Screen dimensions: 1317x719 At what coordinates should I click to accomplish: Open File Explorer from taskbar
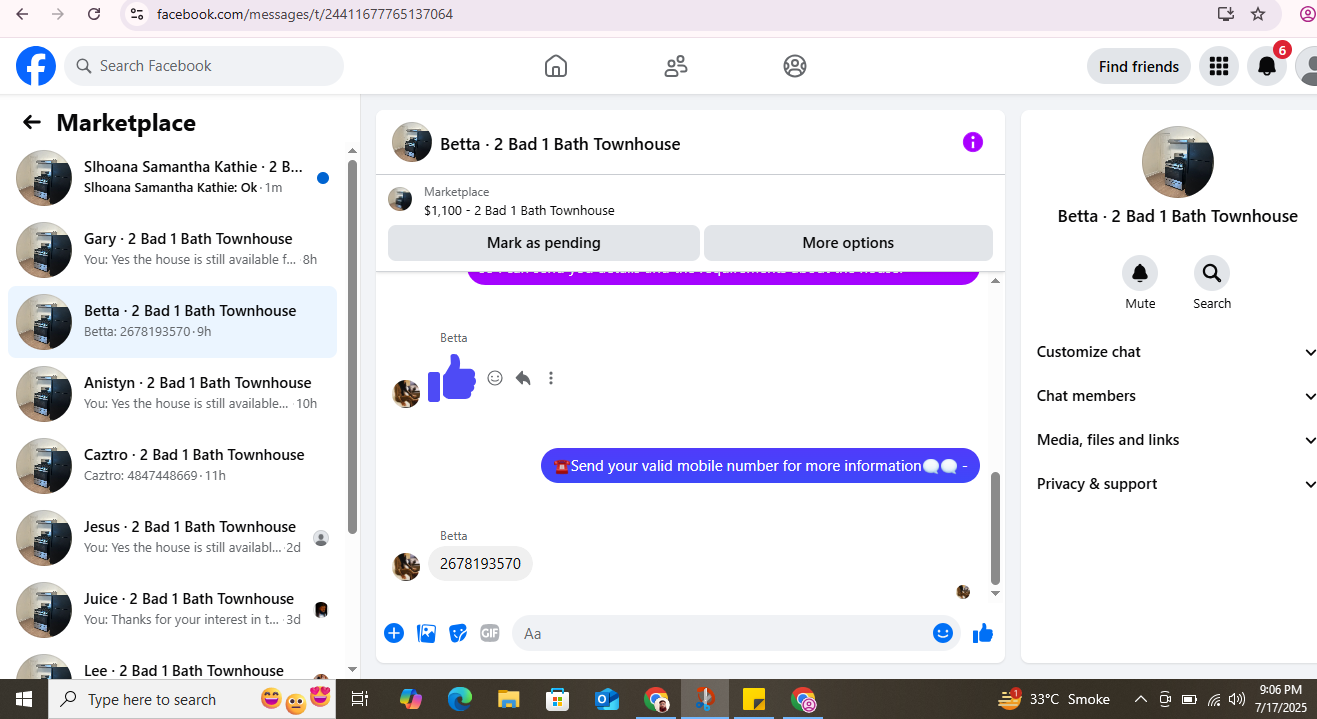coord(509,699)
